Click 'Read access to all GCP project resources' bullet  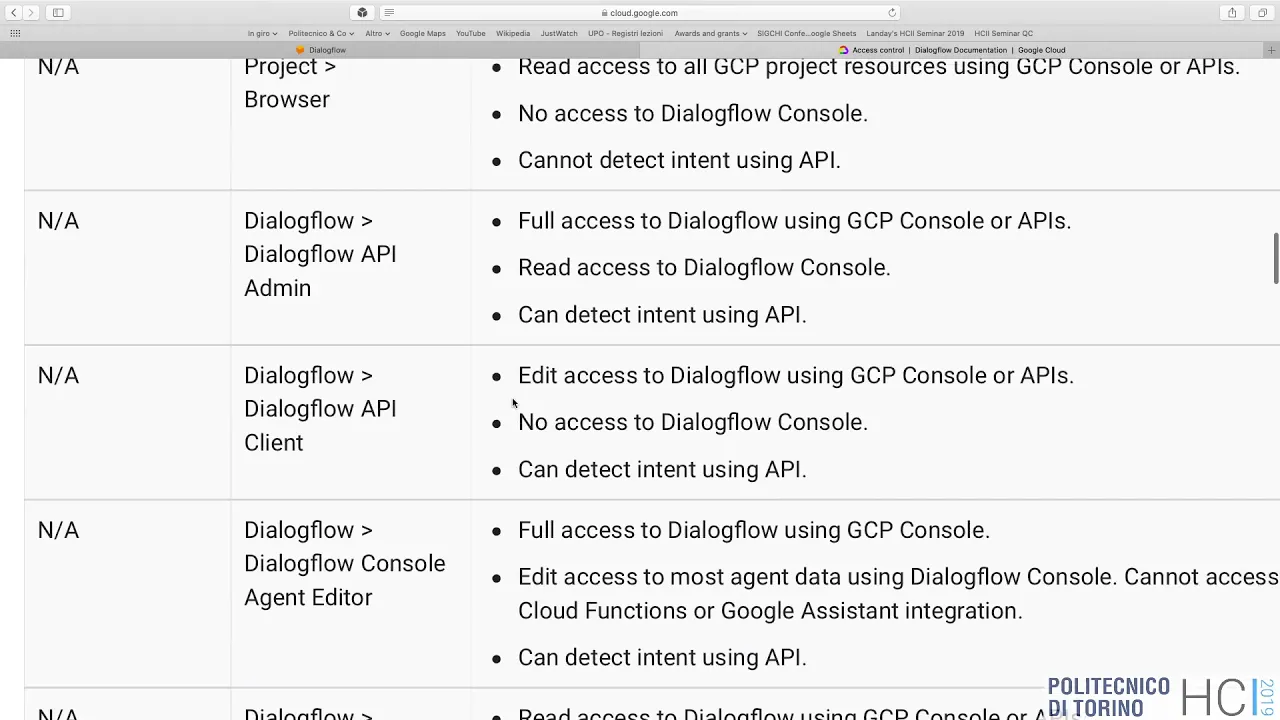click(879, 67)
